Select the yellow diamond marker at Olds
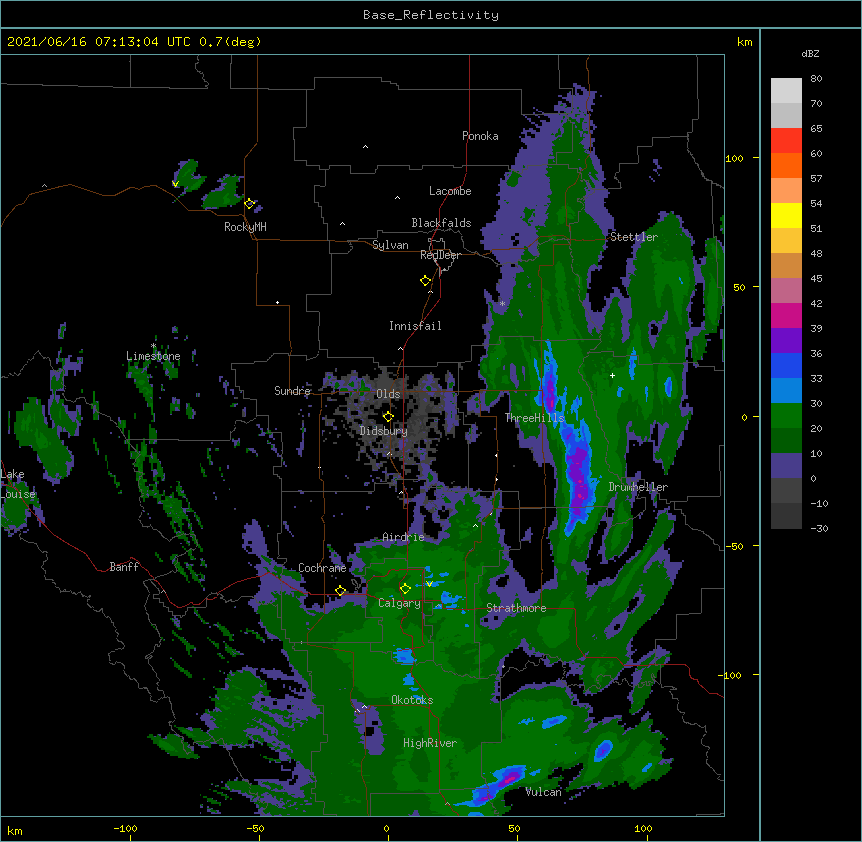This screenshot has height=842, width=862. click(388, 416)
